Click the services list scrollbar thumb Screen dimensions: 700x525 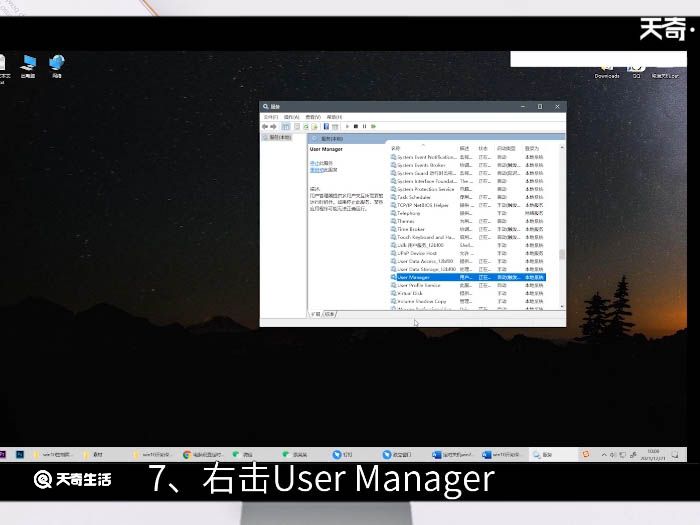(x=562, y=254)
